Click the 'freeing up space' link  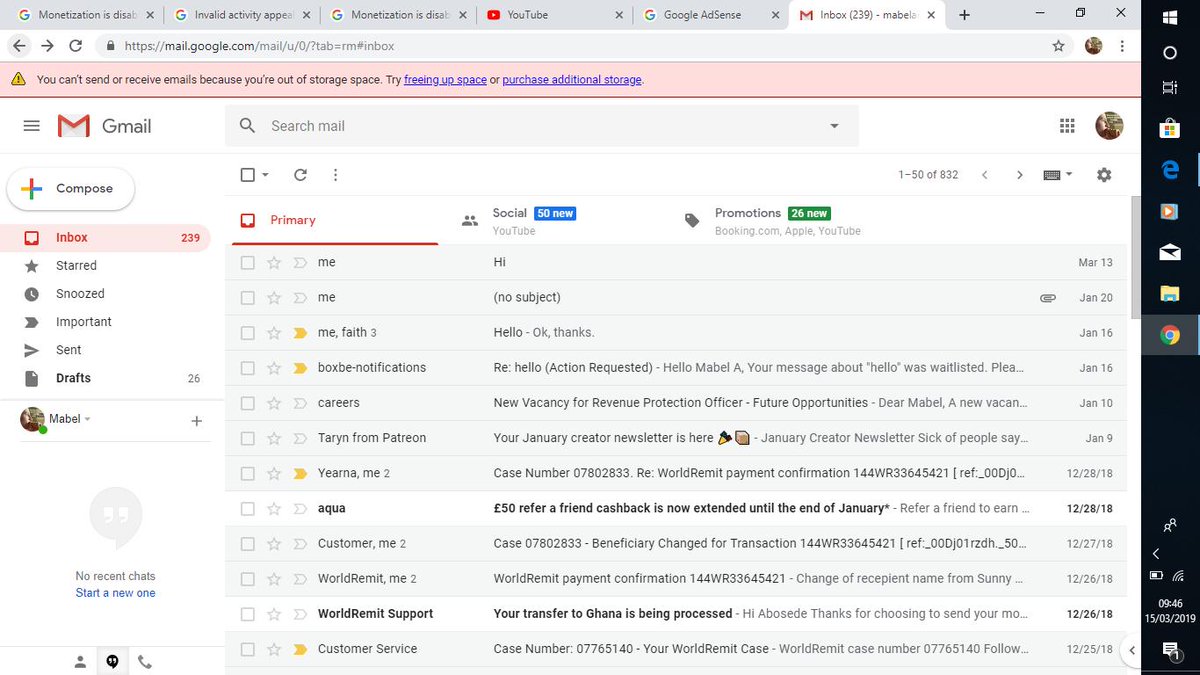pos(445,80)
